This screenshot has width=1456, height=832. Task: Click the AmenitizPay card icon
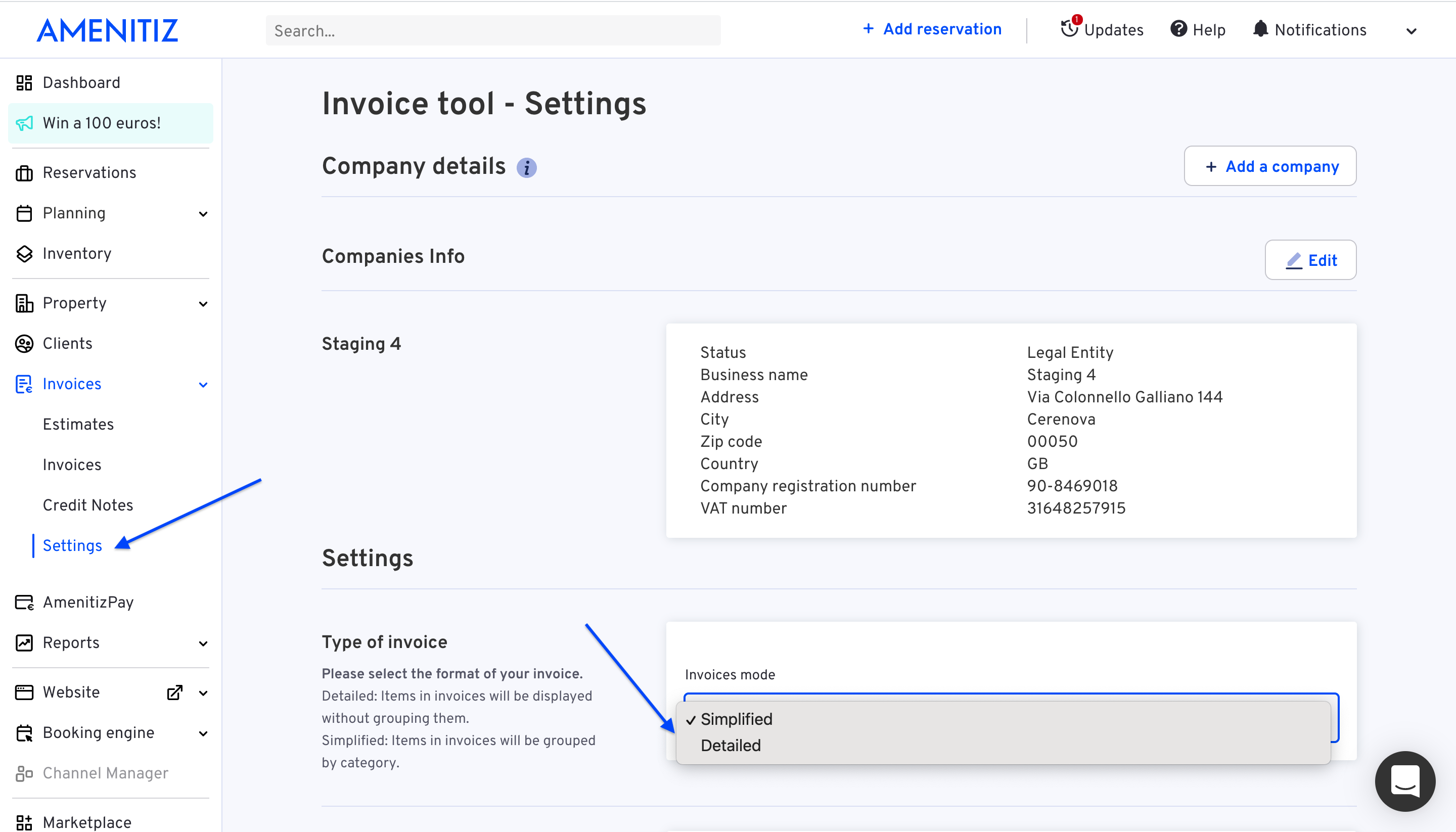click(x=24, y=603)
